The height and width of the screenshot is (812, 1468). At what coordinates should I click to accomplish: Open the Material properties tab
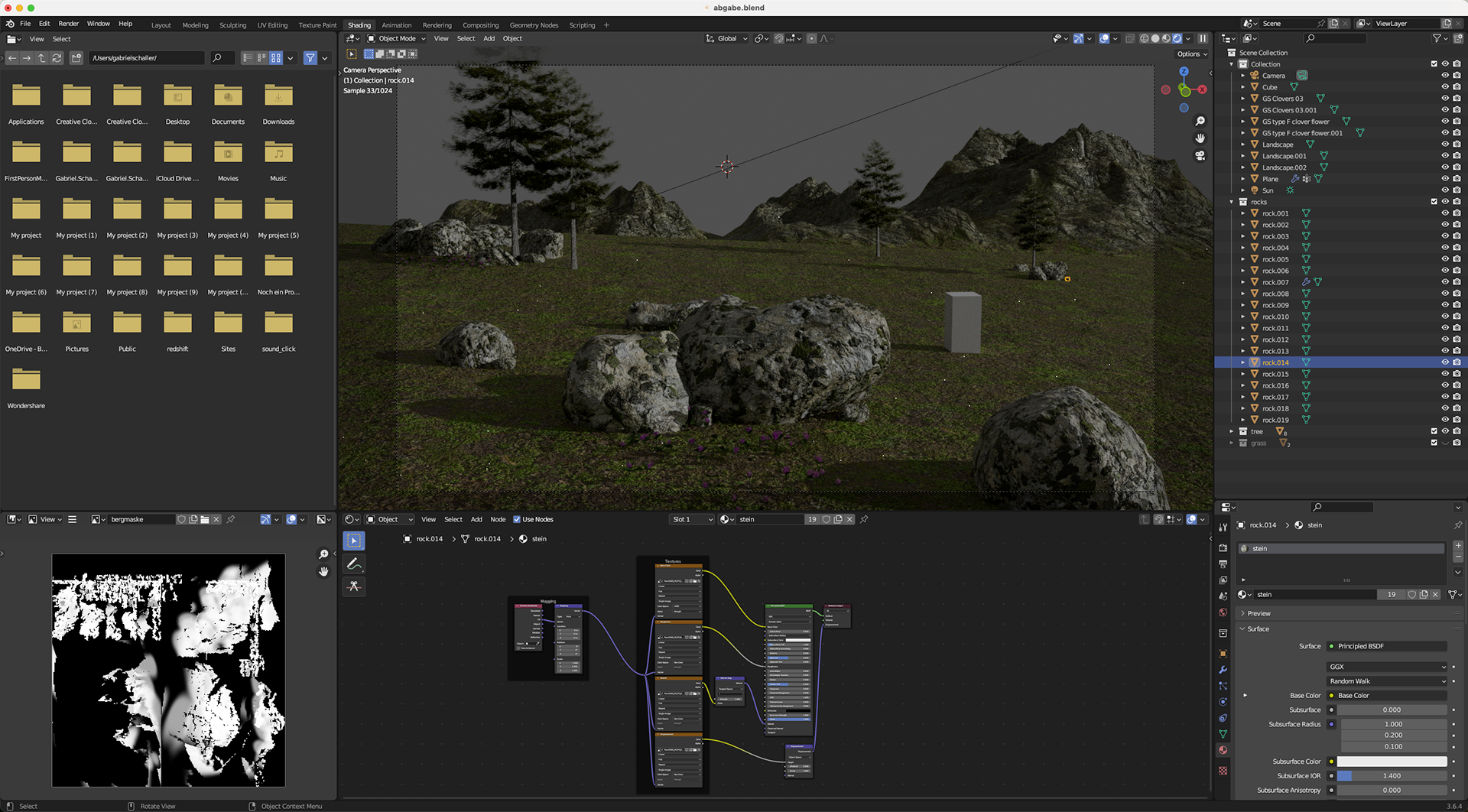[x=1223, y=750]
